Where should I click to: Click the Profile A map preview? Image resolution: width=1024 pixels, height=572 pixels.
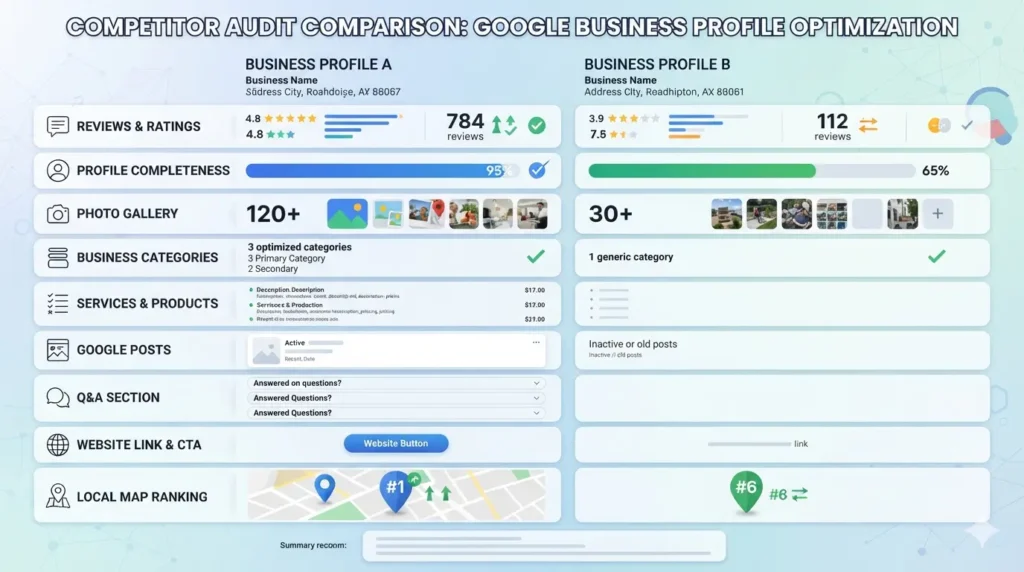click(396, 494)
